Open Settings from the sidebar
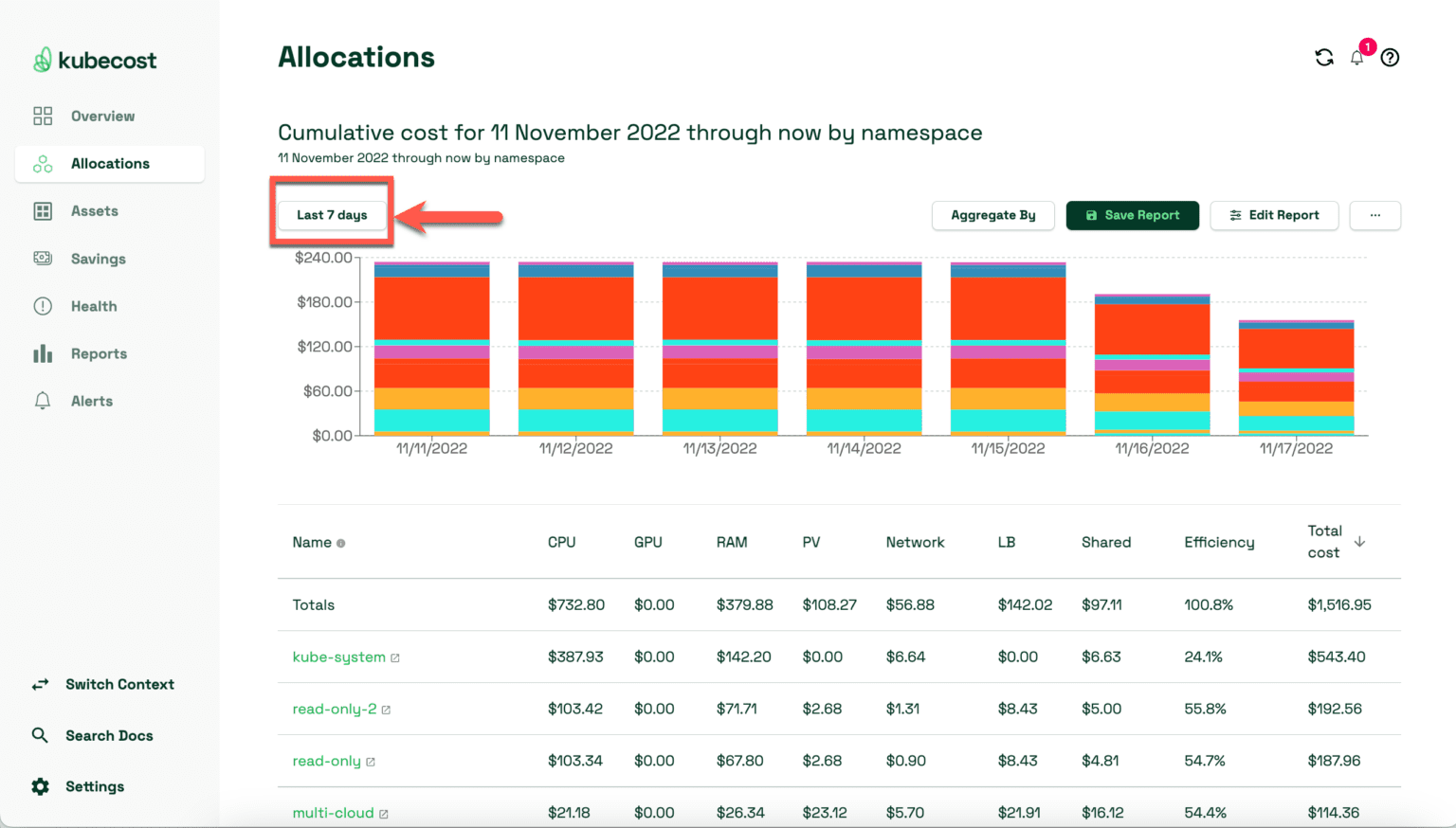Image resolution: width=1456 pixels, height=828 pixels. [x=94, y=786]
